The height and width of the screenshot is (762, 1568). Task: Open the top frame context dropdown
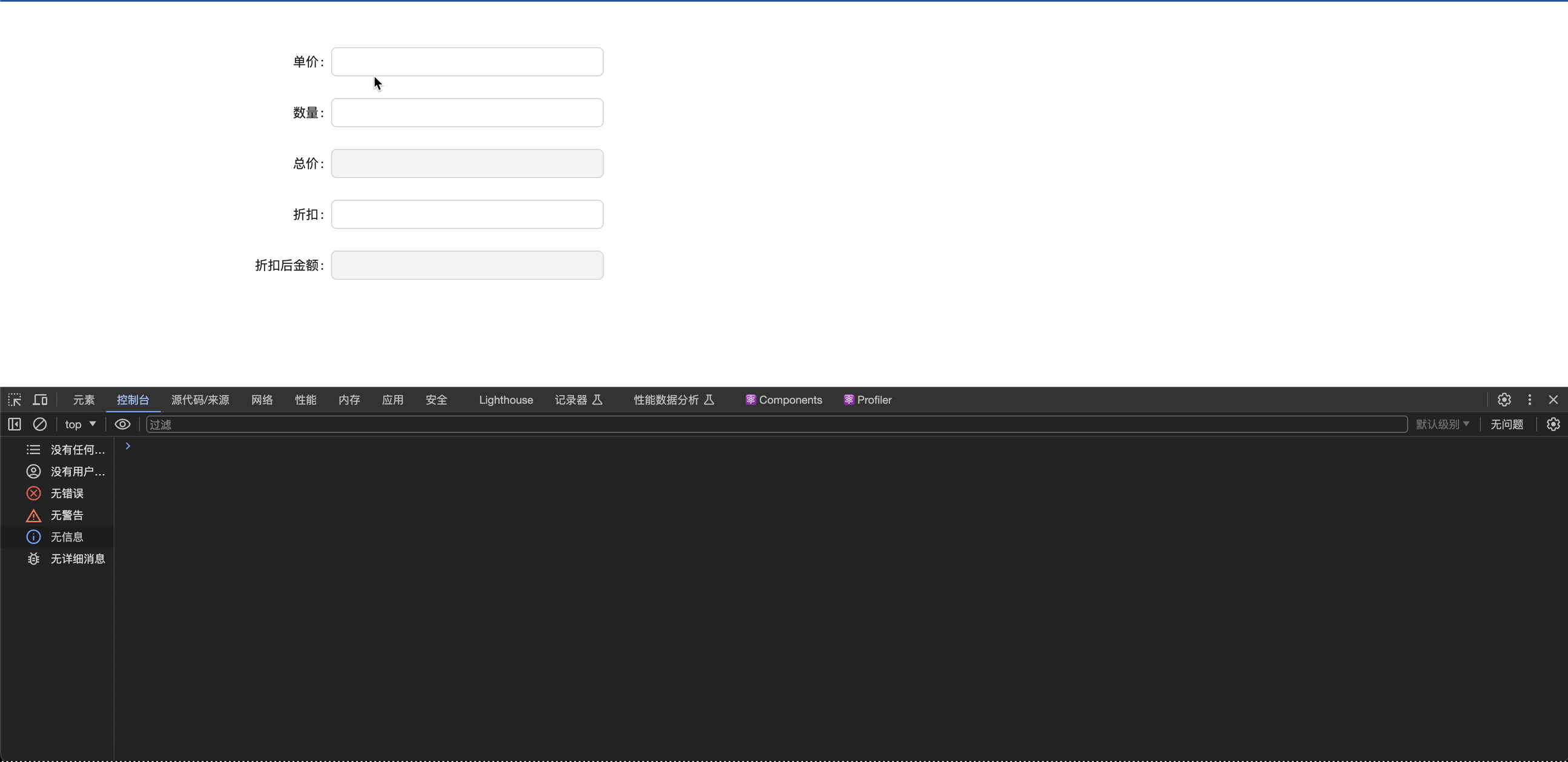point(79,424)
